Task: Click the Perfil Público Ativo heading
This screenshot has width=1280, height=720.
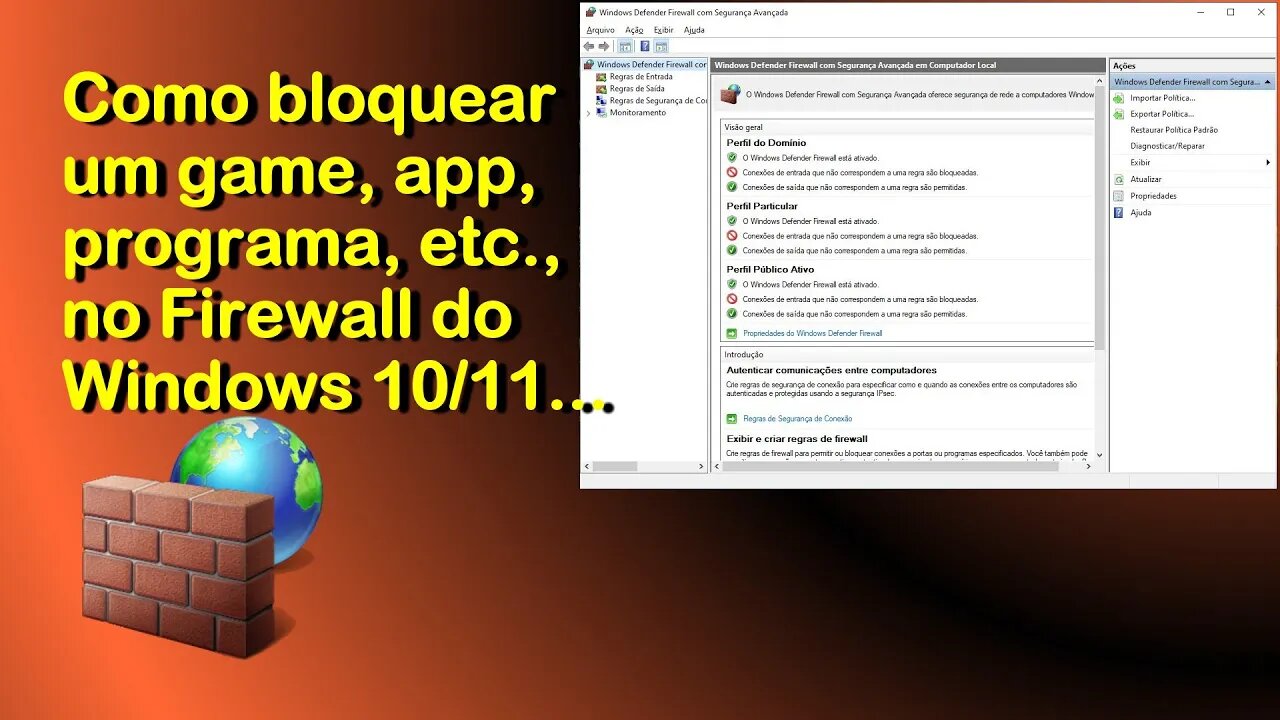Action: 770,269
